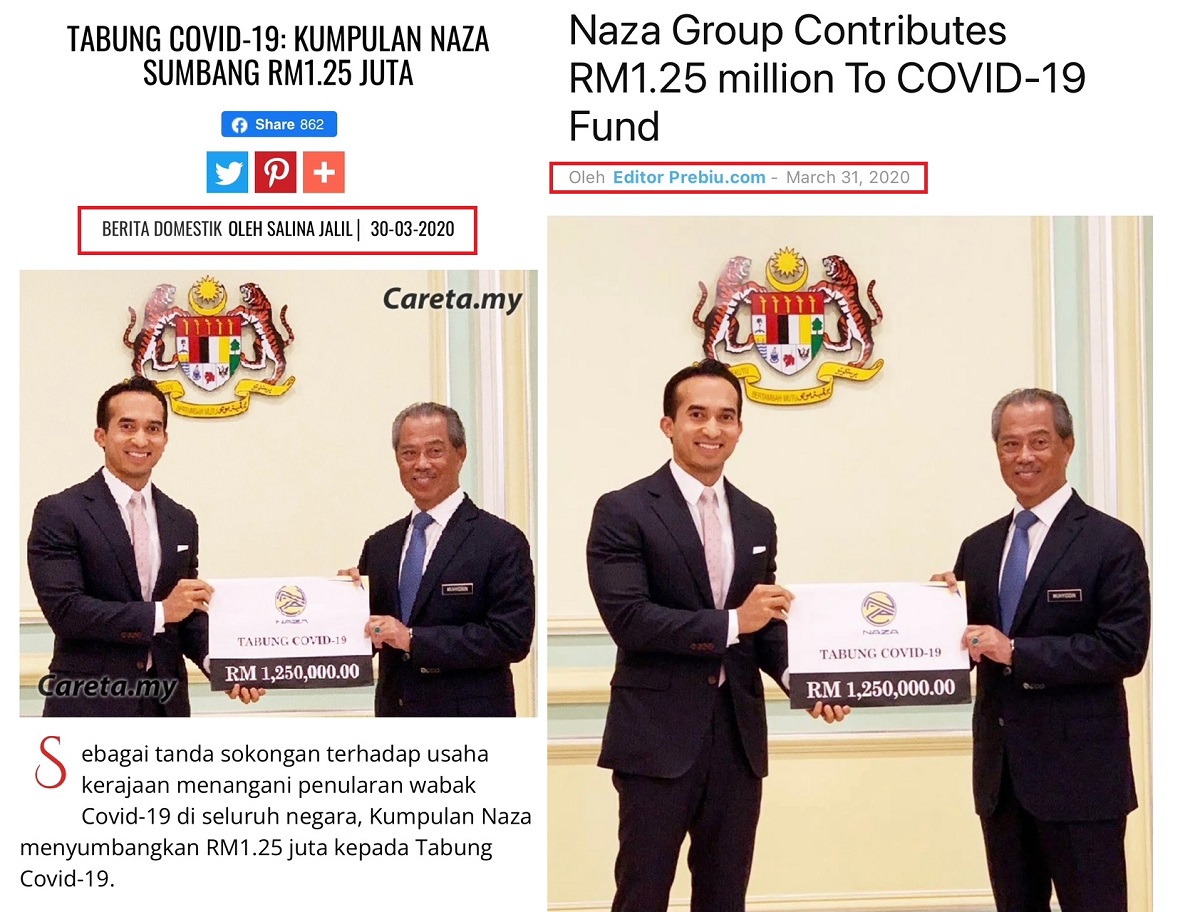This screenshot has width=1200, height=912.
Task: Click the bottom-left Careta.my watermark on the photo
Action: [x=108, y=686]
